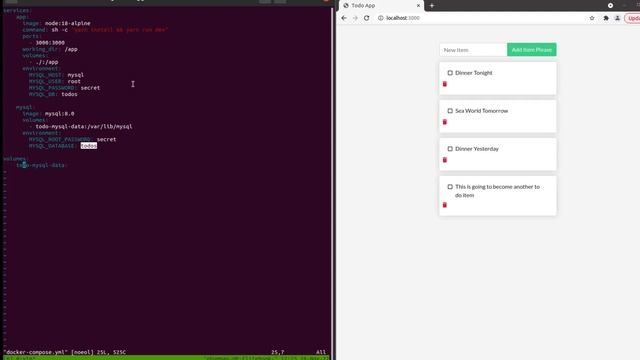Focus the New Item text field
This screenshot has width=640, height=360.
[x=473, y=50]
